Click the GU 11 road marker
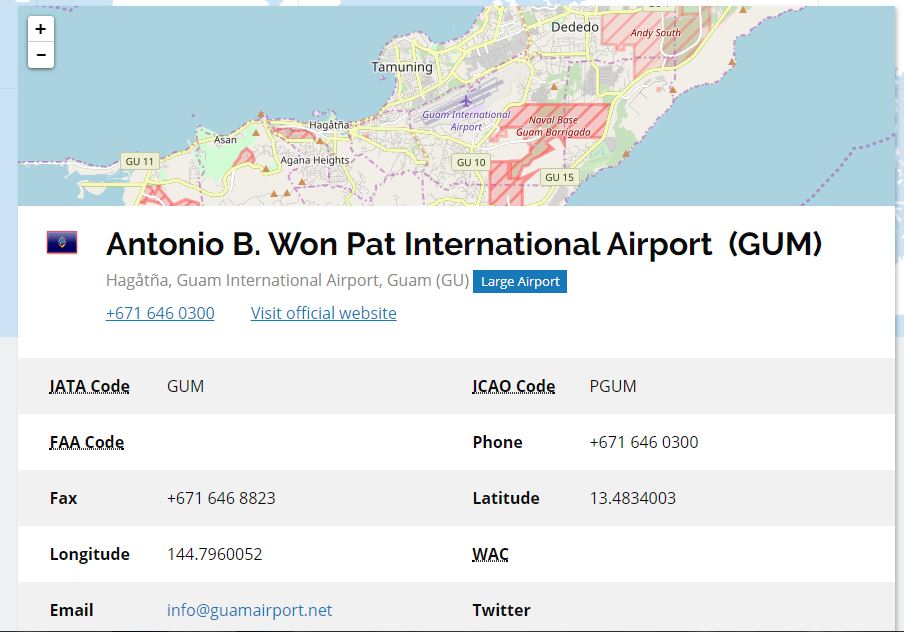The height and width of the screenshot is (632, 904). point(140,161)
